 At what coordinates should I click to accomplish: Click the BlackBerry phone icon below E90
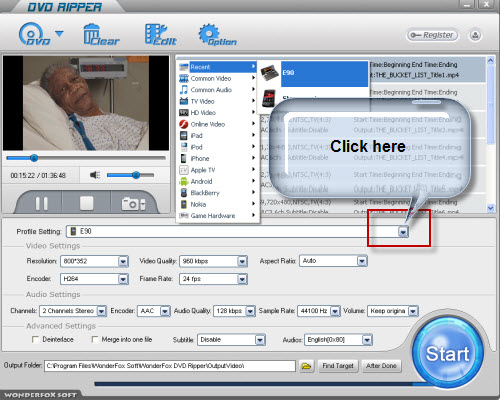[269, 98]
